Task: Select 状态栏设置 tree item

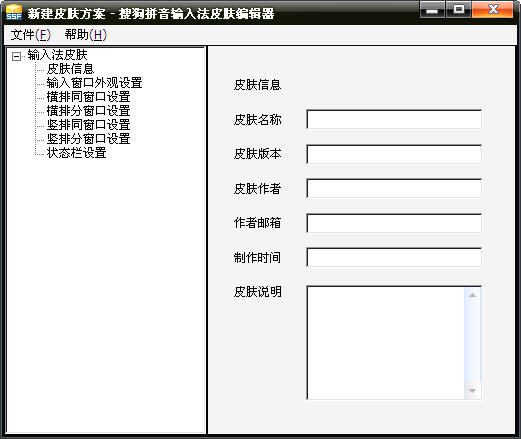Action: point(76,153)
